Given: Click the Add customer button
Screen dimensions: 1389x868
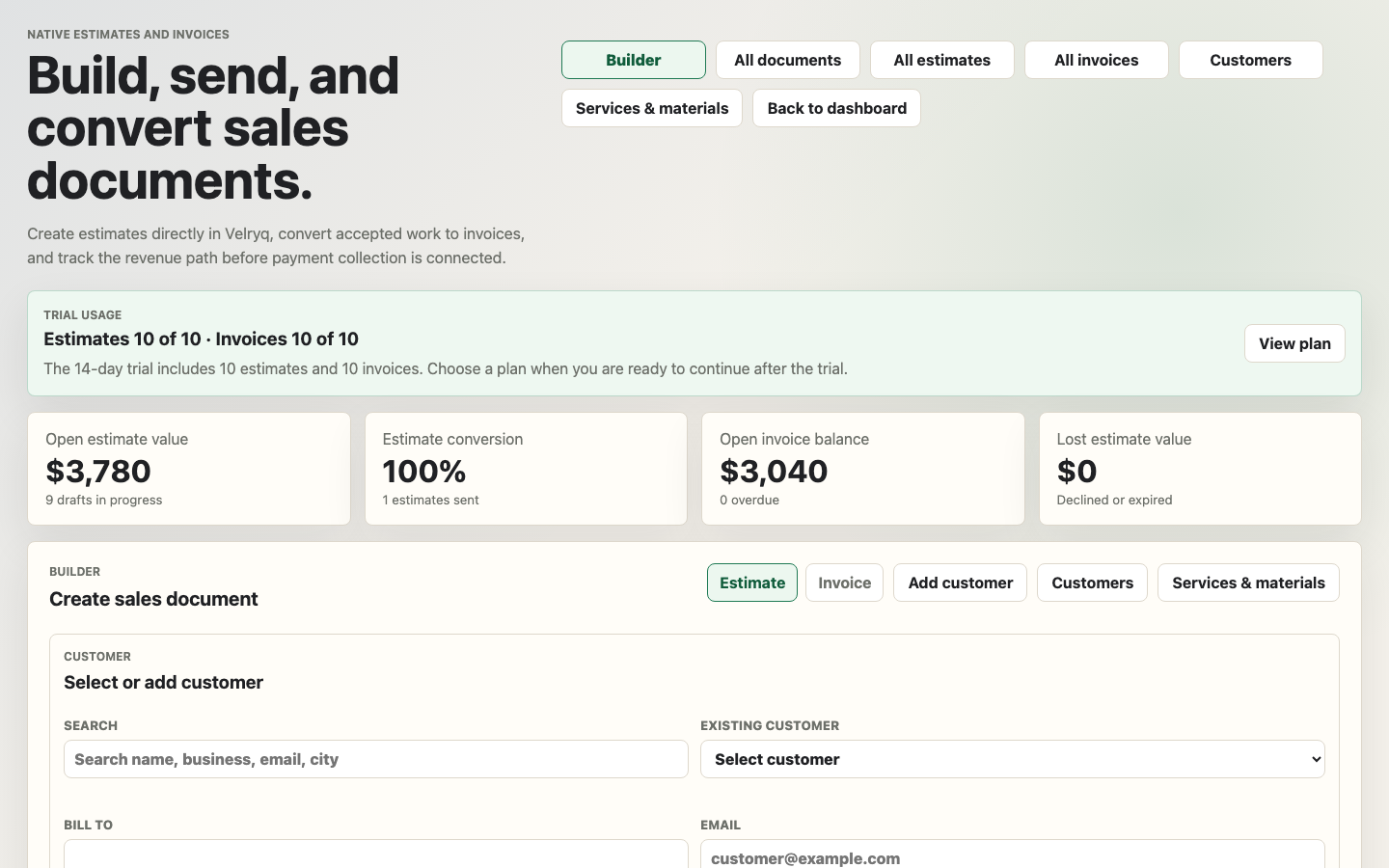Looking at the screenshot, I should tap(960, 583).
